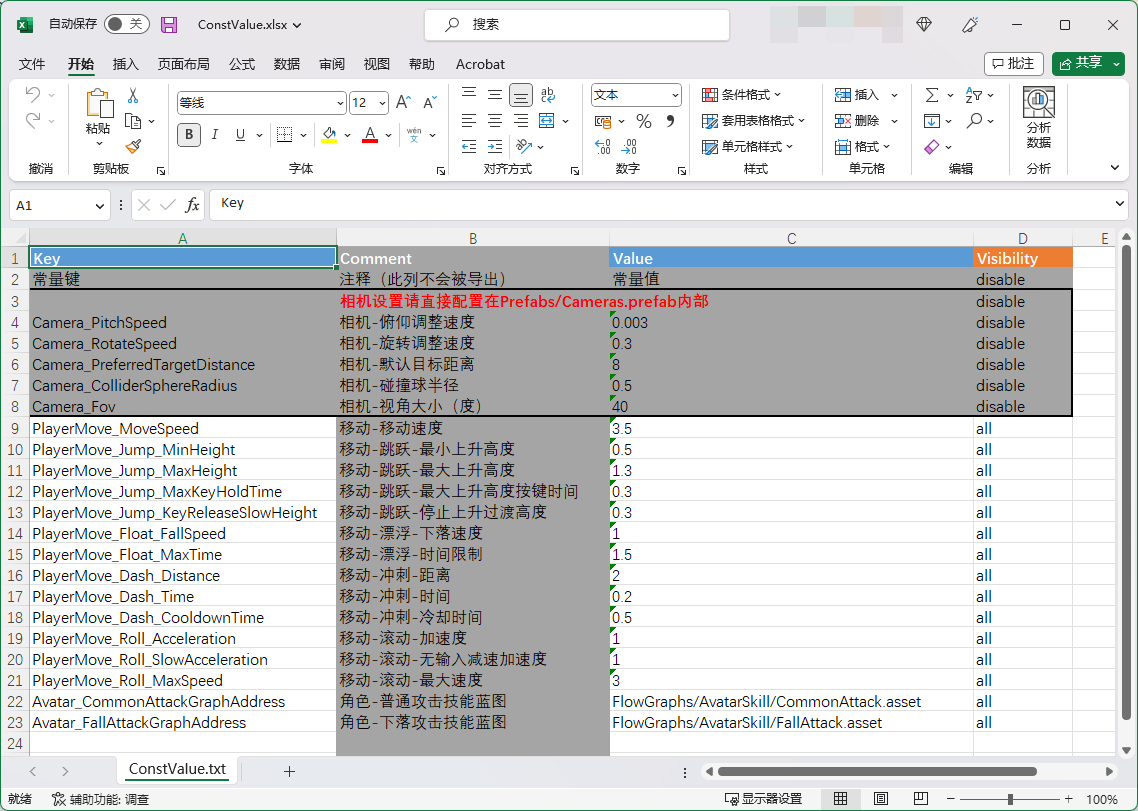
Task: Switch to the Data tab
Action: [287, 64]
